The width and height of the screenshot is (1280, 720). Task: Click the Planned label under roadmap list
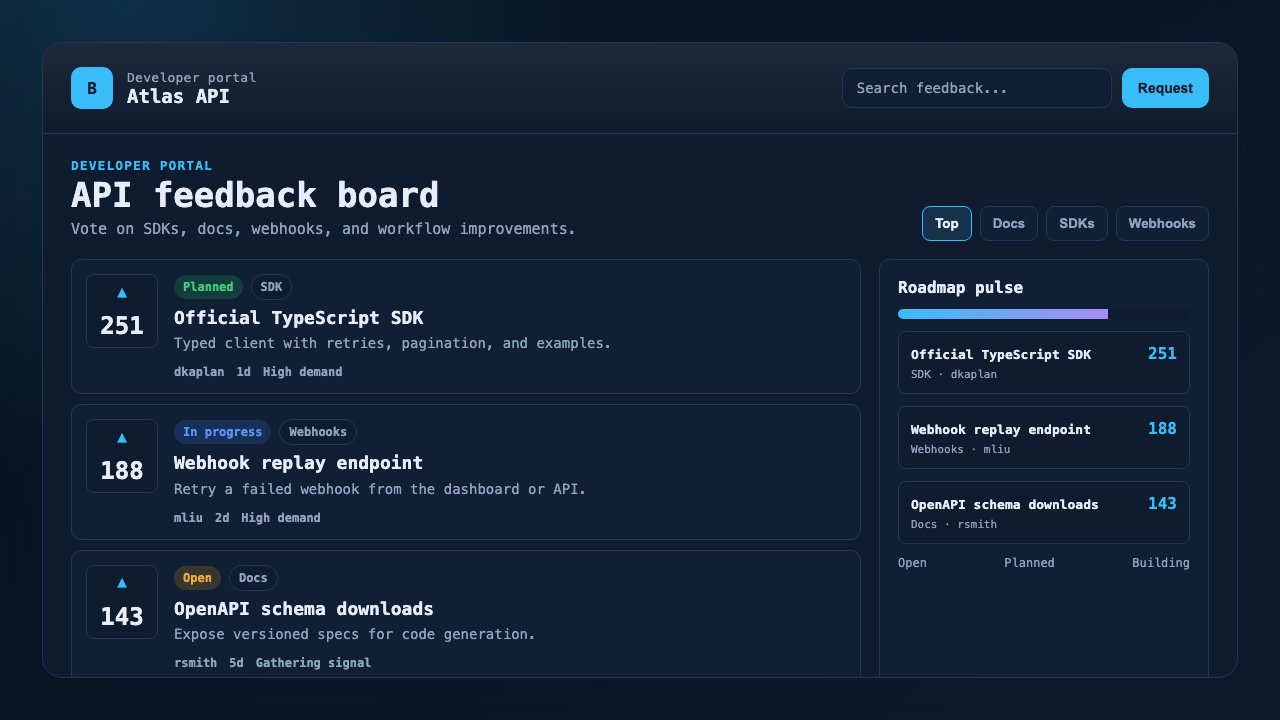[1029, 563]
